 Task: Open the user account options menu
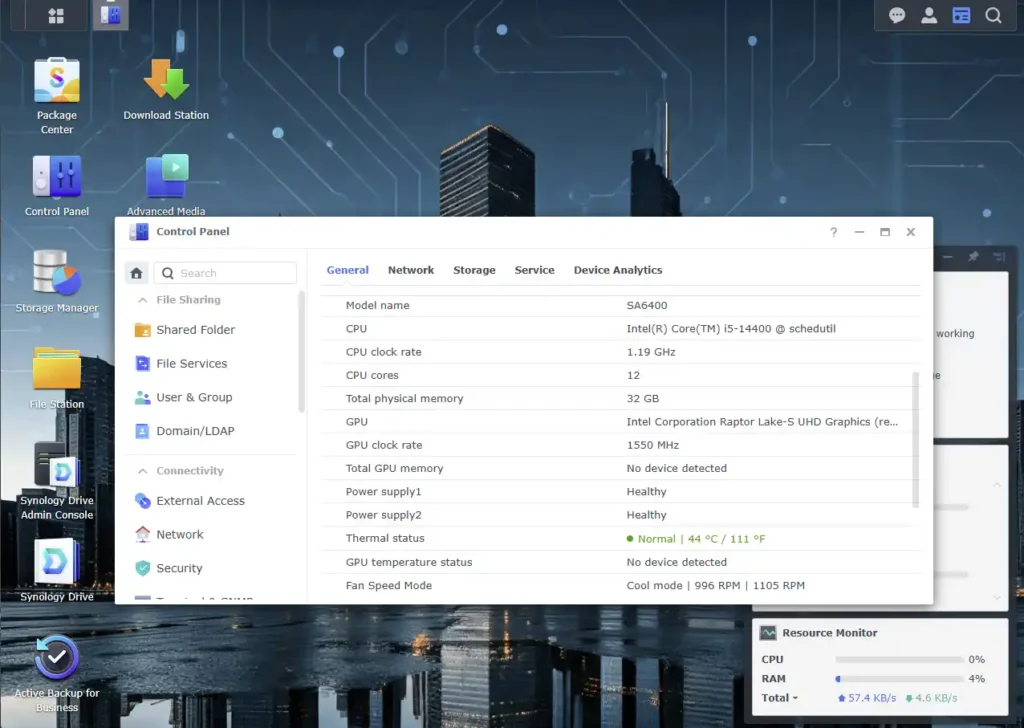929,15
